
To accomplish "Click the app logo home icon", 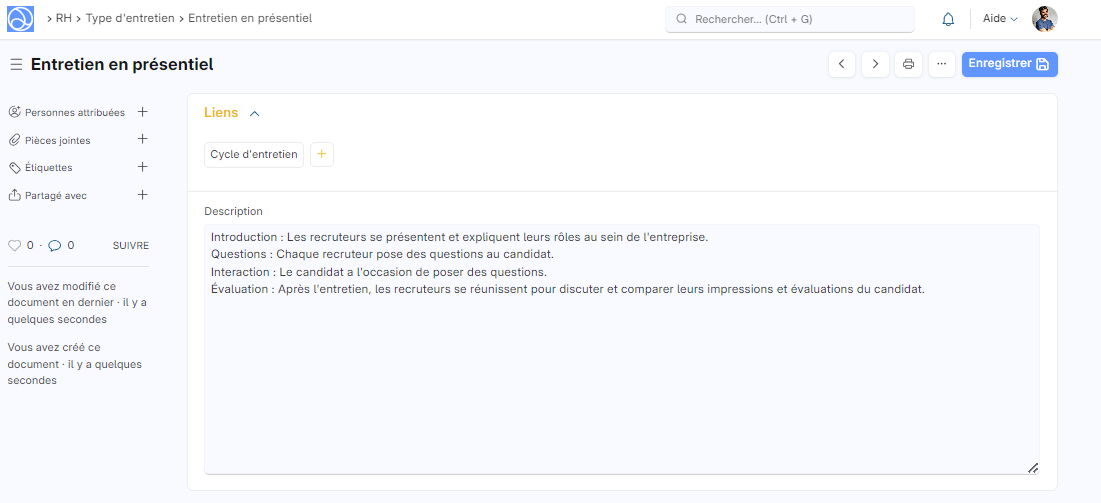I will tap(20, 19).
